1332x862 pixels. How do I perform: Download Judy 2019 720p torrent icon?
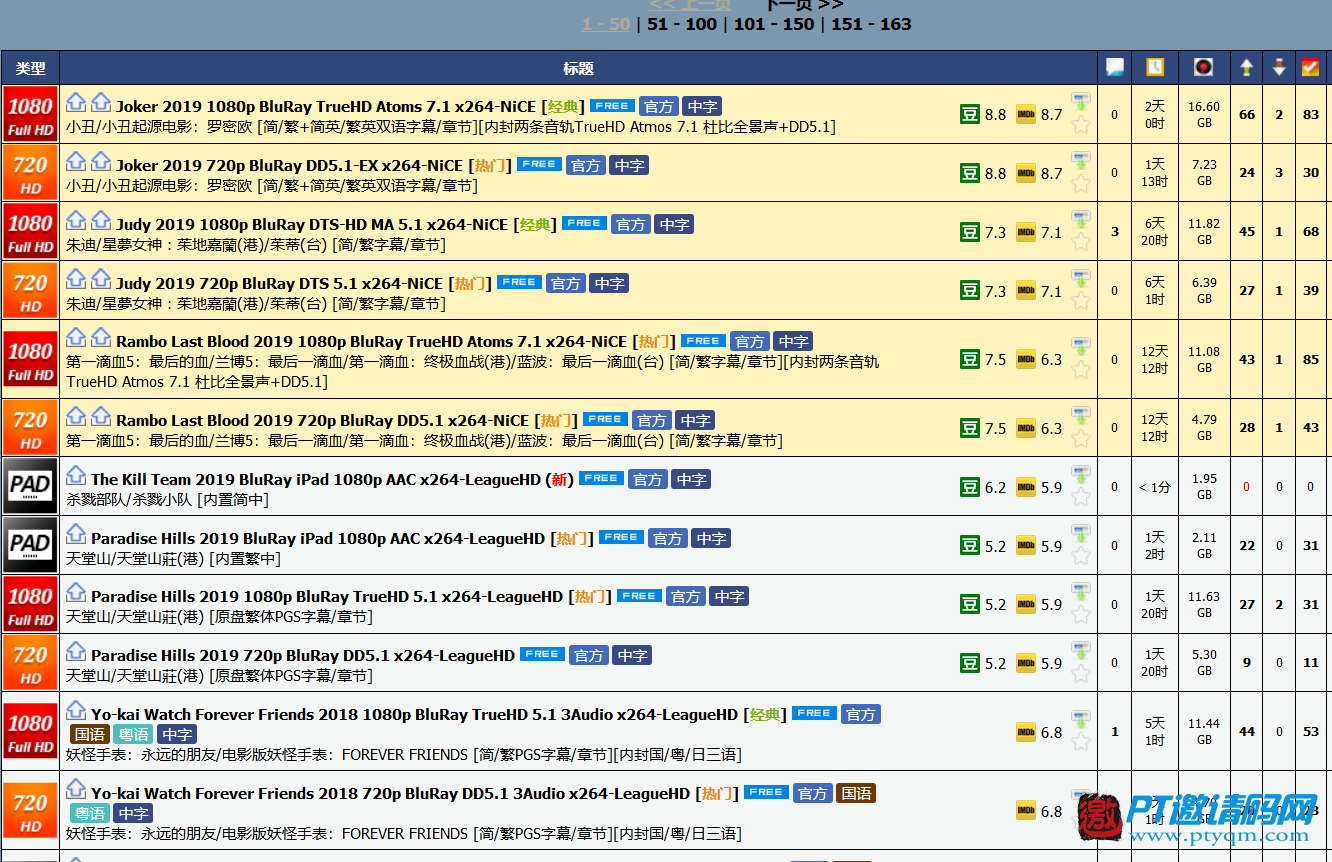tap(1080, 278)
